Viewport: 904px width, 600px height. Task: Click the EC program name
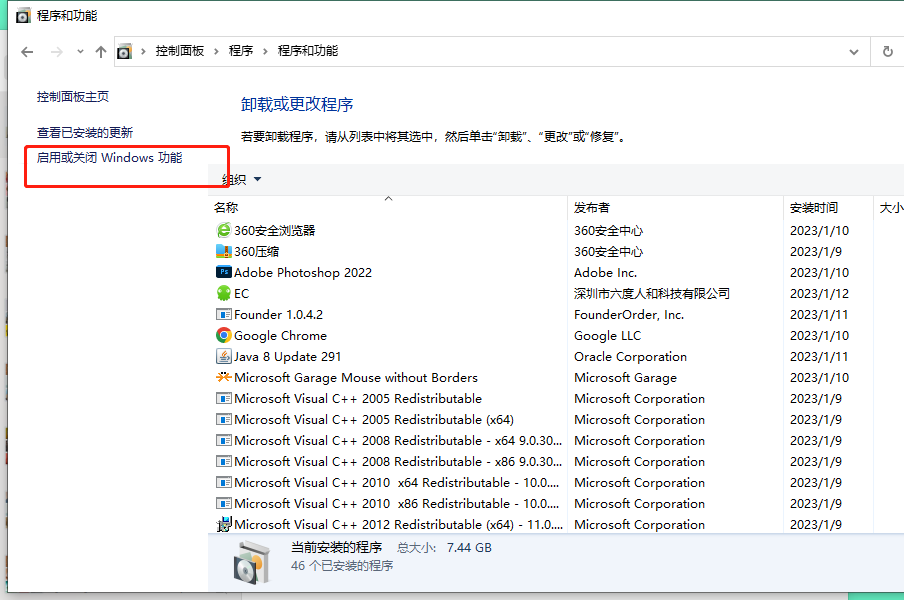click(x=242, y=293)
